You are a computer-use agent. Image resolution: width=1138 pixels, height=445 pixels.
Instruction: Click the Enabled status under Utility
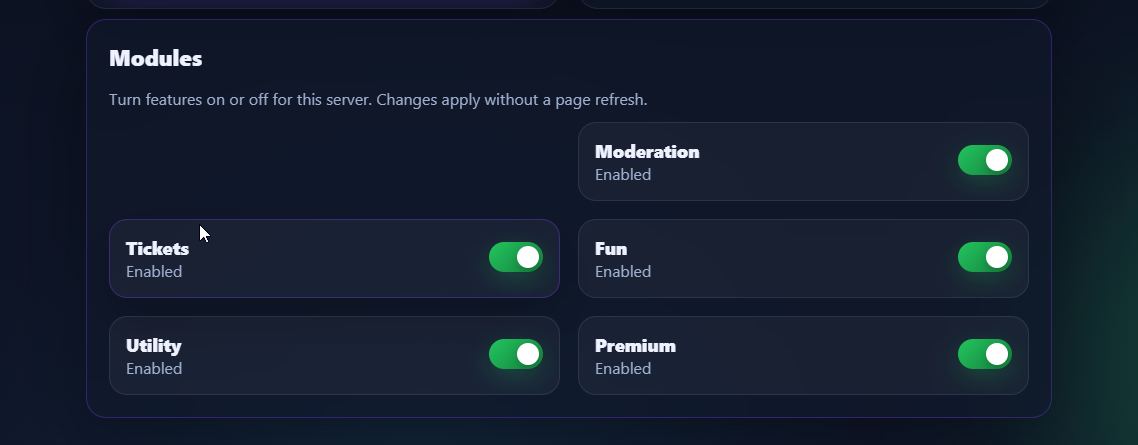tap(154, 369)
